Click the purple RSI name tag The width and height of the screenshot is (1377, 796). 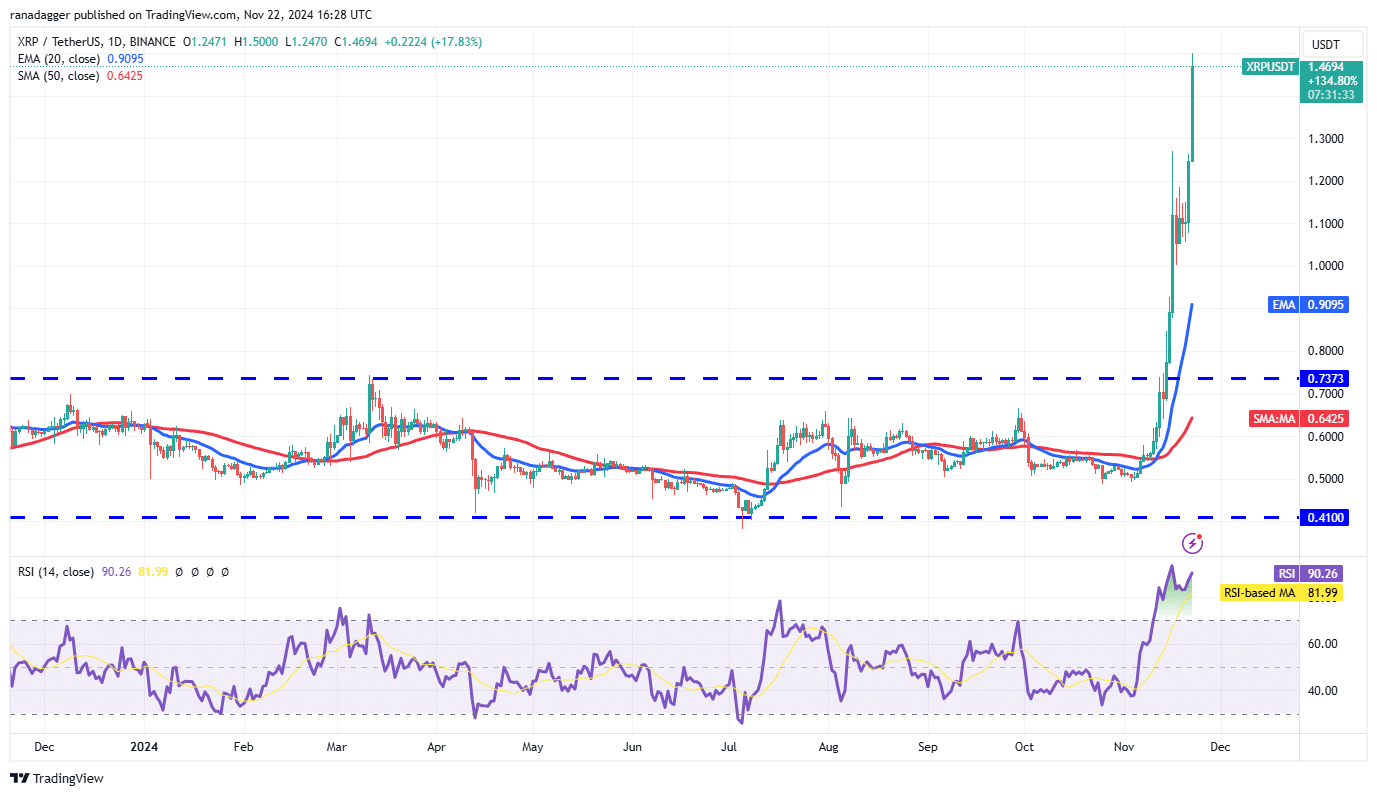pos(1286,574)
